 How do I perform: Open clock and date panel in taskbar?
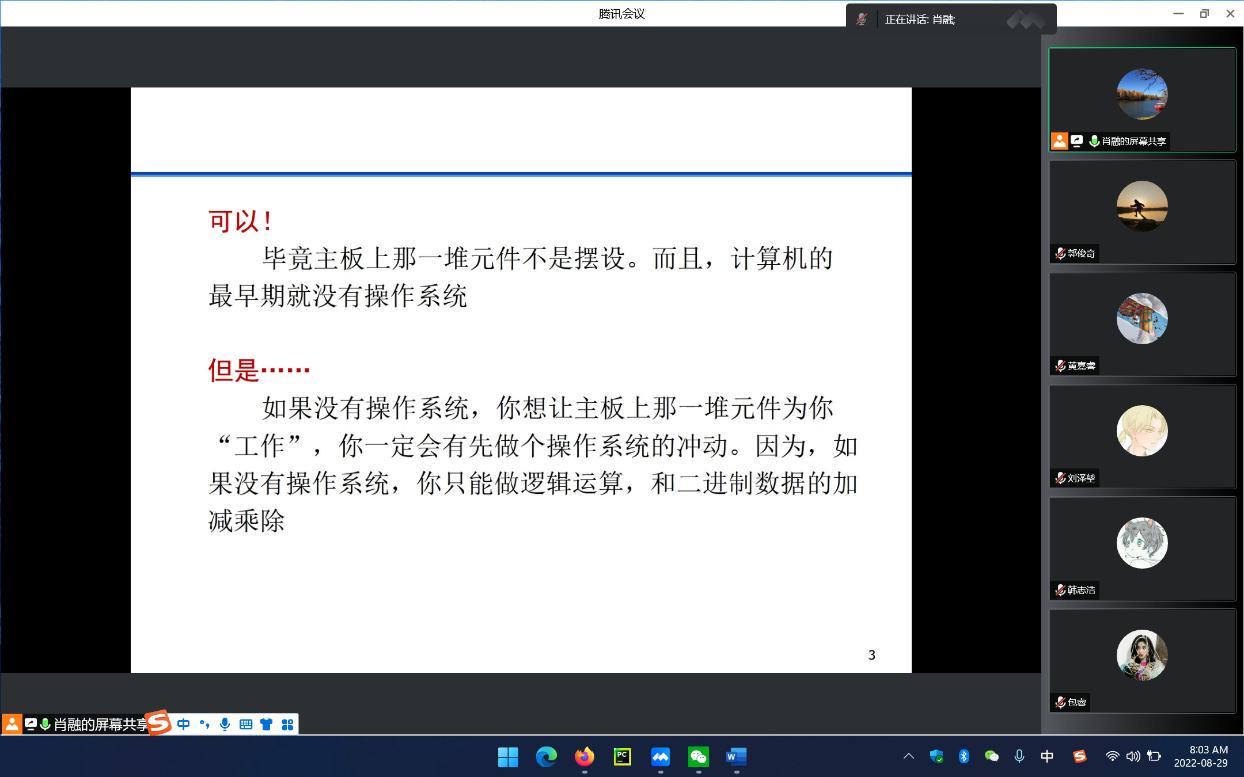point(1208,756)
